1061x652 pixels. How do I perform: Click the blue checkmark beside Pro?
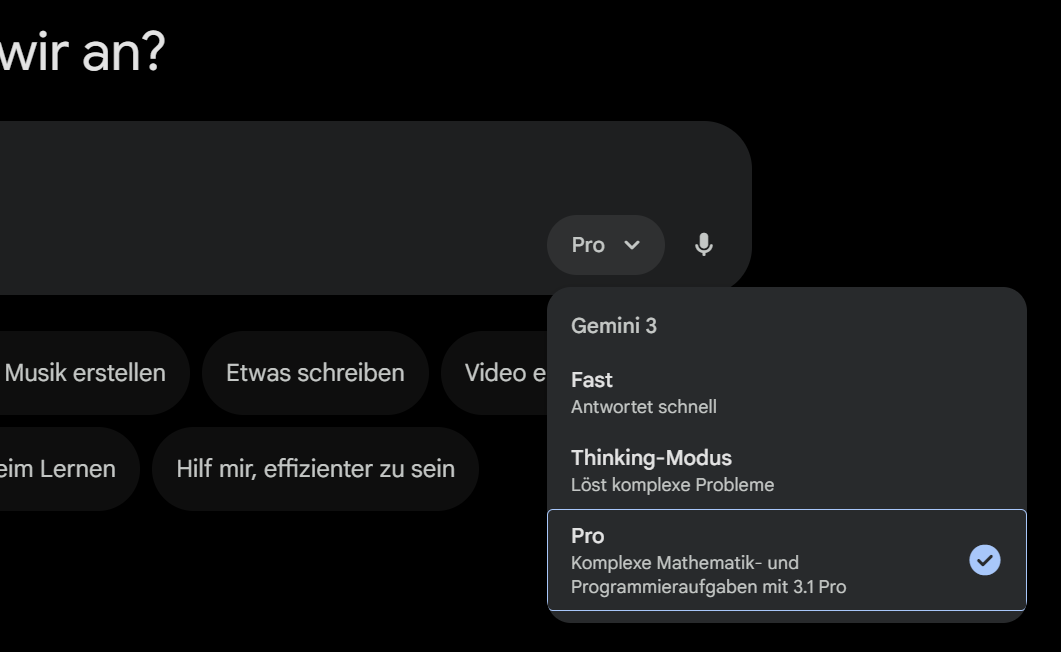pyautogui.click(x=984, y=560)
